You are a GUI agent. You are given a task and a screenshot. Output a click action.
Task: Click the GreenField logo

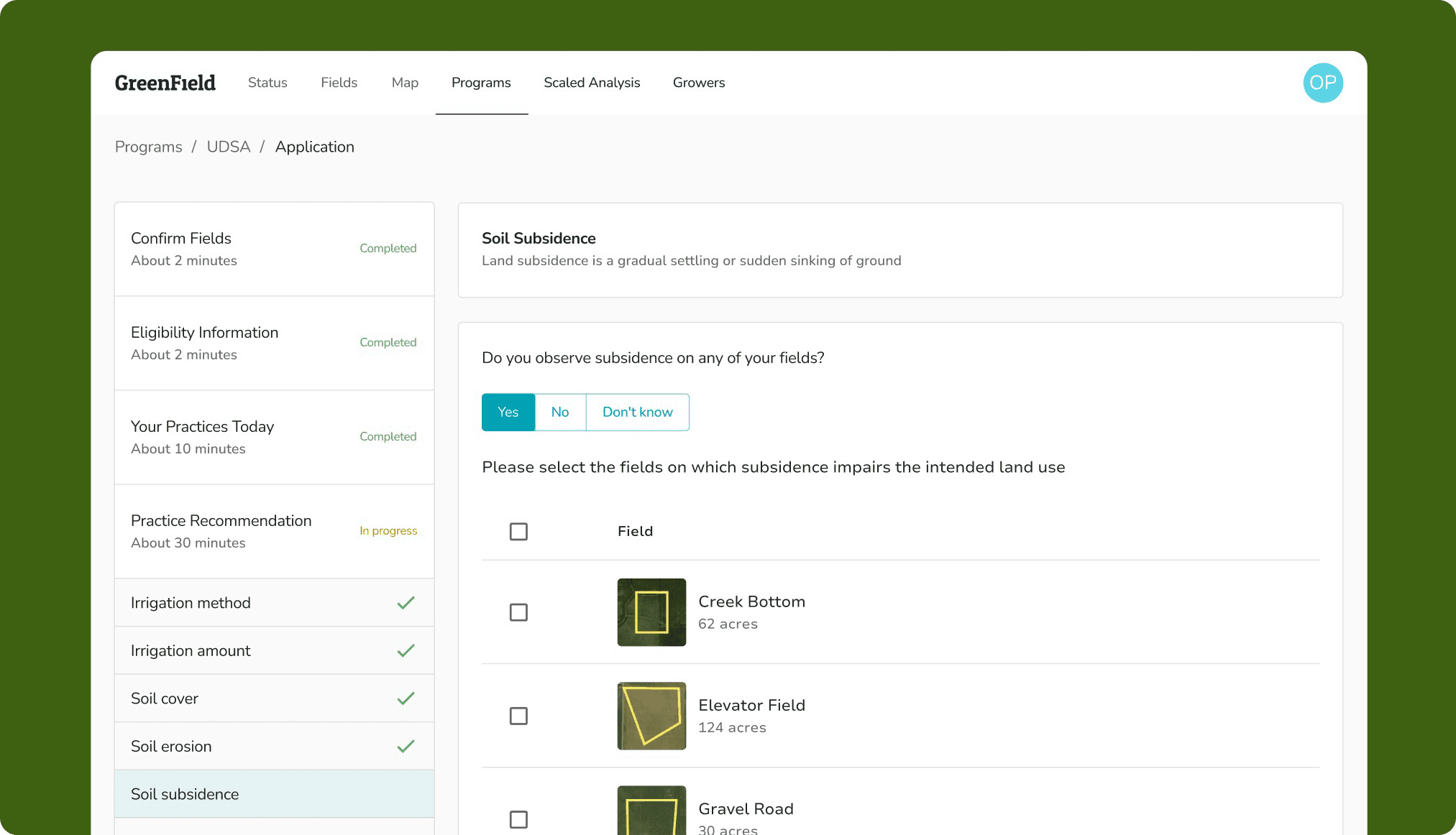coord(165,83)
